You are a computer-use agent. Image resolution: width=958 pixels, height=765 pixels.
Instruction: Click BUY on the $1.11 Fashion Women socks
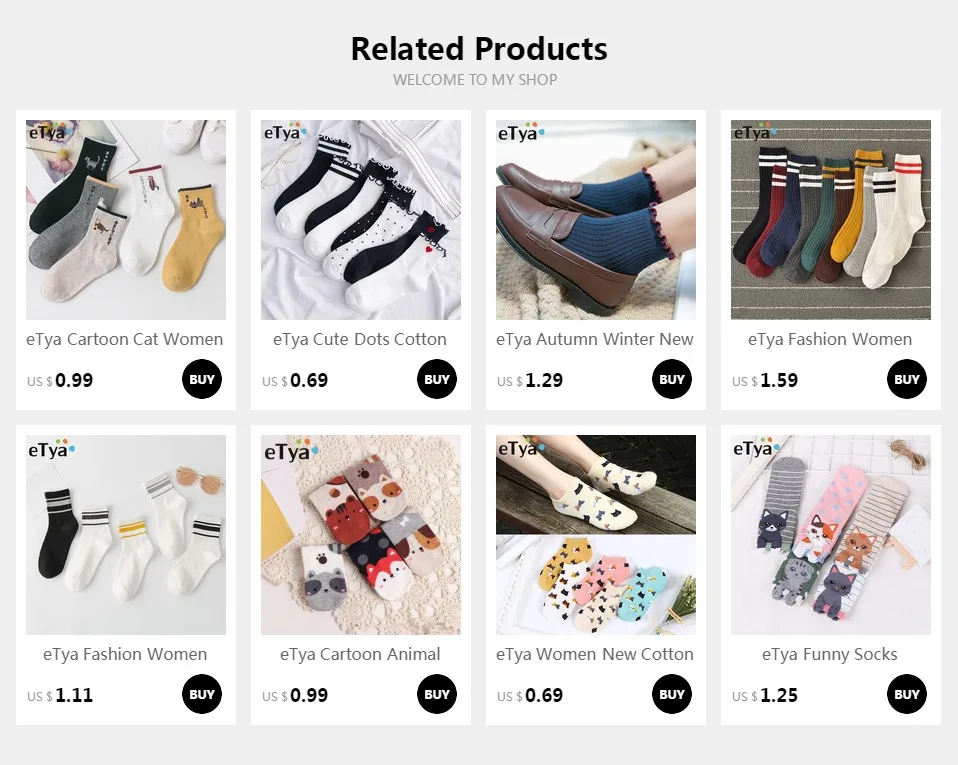[202, 694]
